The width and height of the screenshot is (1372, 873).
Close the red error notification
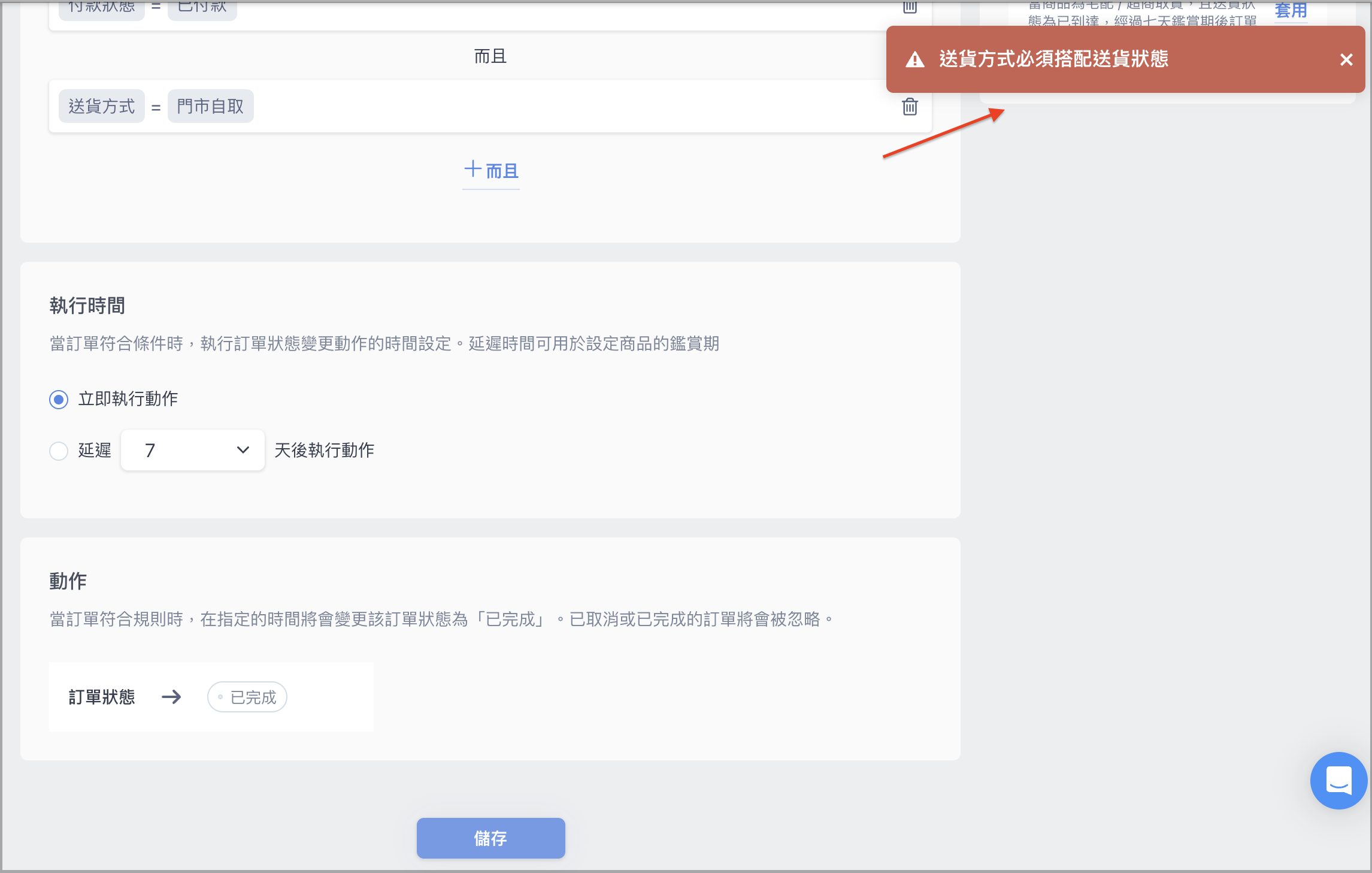pos(1346,59)
